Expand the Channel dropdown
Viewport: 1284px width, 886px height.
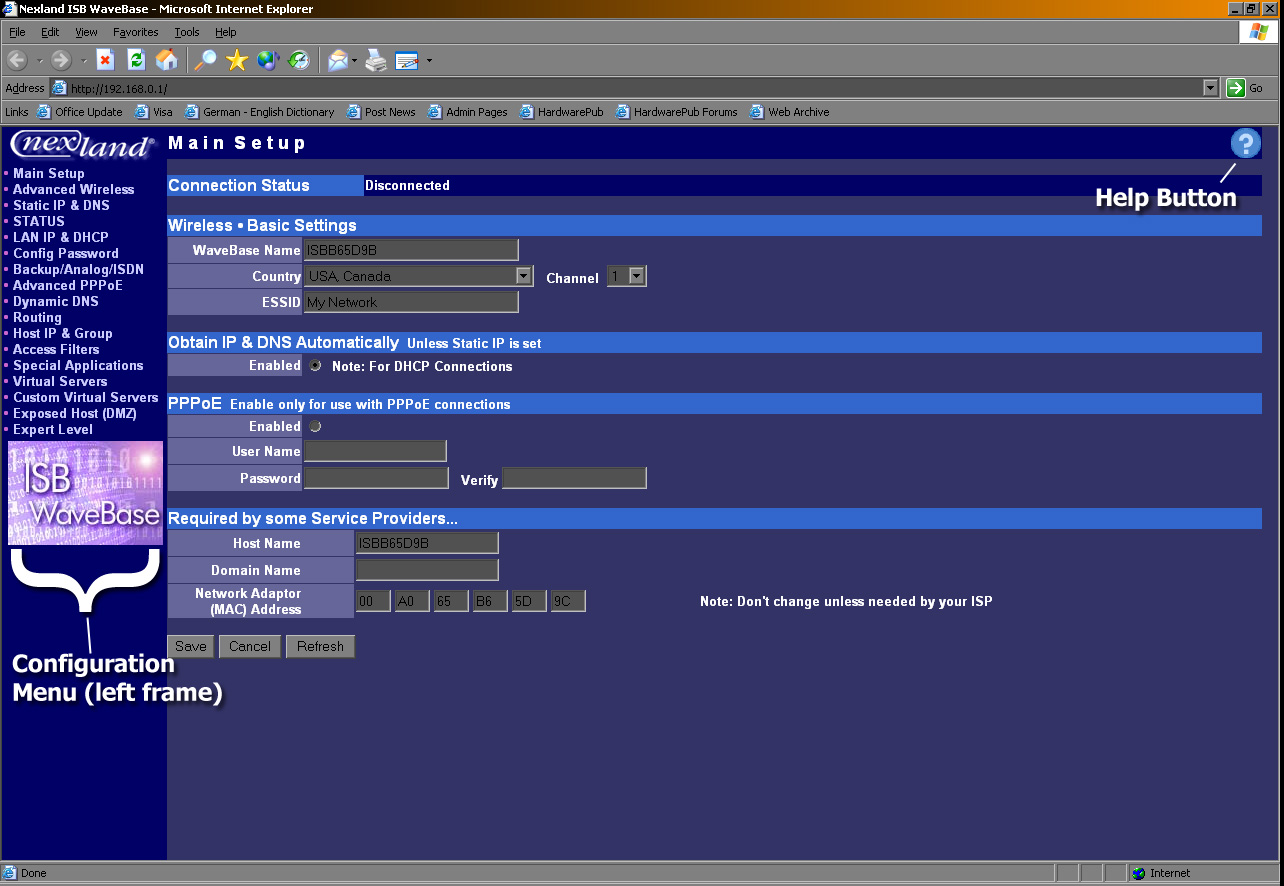[636, 276]
